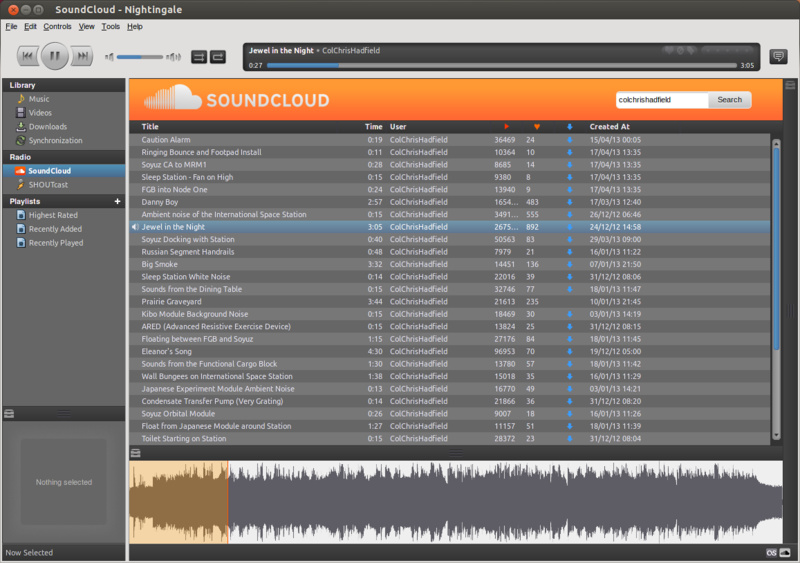
Task: Sort by the Title column header
Action: pos(150,127)
